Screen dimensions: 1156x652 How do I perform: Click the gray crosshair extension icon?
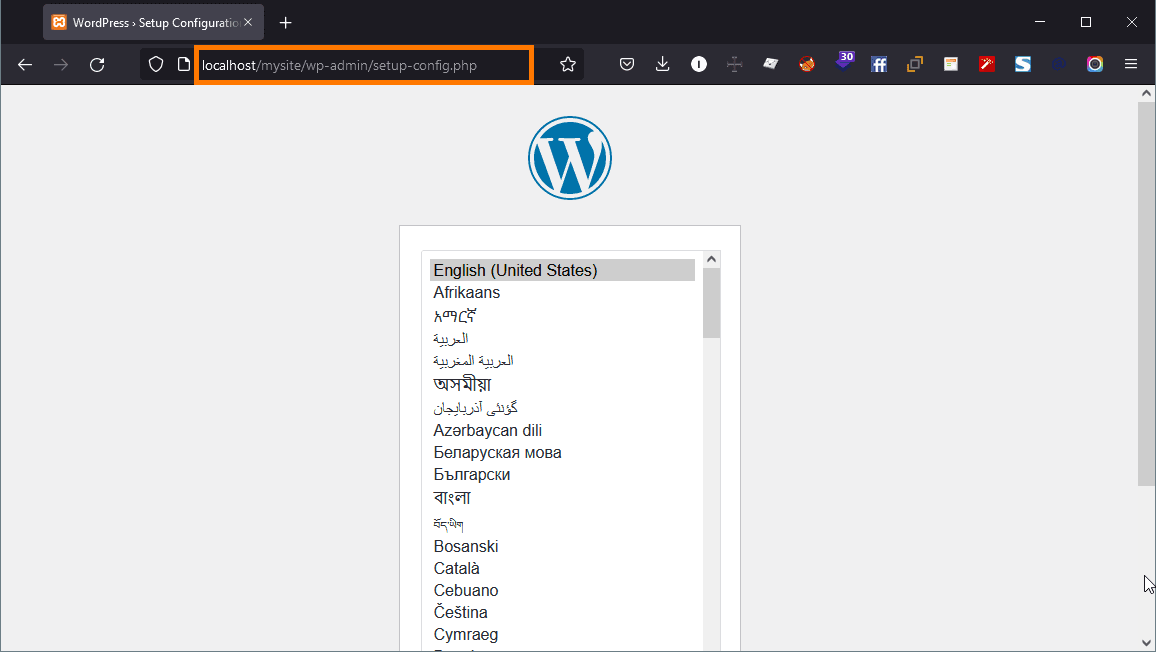click(x=734, y=65)
